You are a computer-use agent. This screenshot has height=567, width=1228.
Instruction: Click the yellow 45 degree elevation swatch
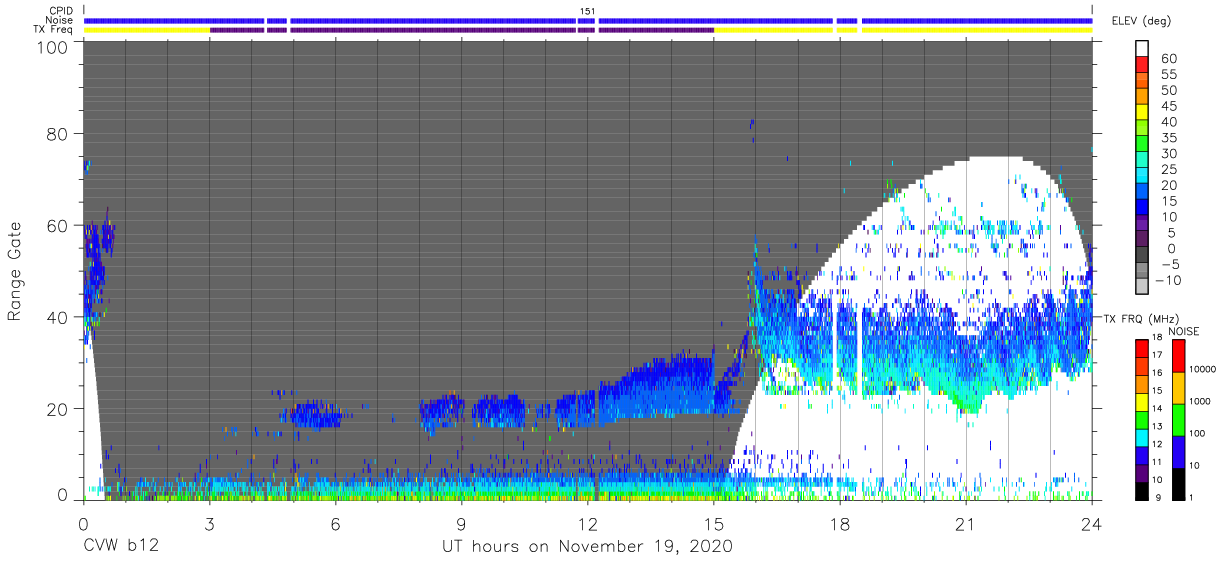(1143, 113)
